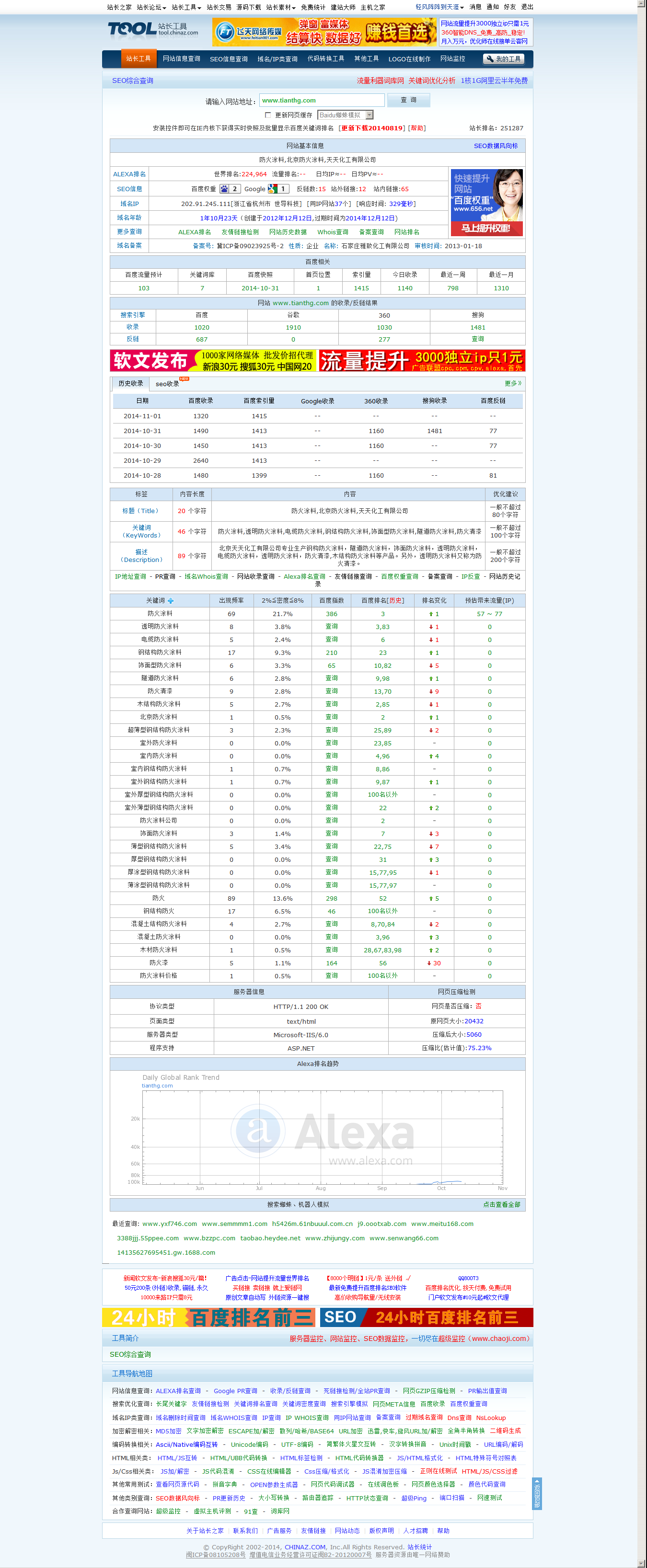Open 域名/IP类查询 nav menu
Screen dimensions: 647x1568
point(277,59)
